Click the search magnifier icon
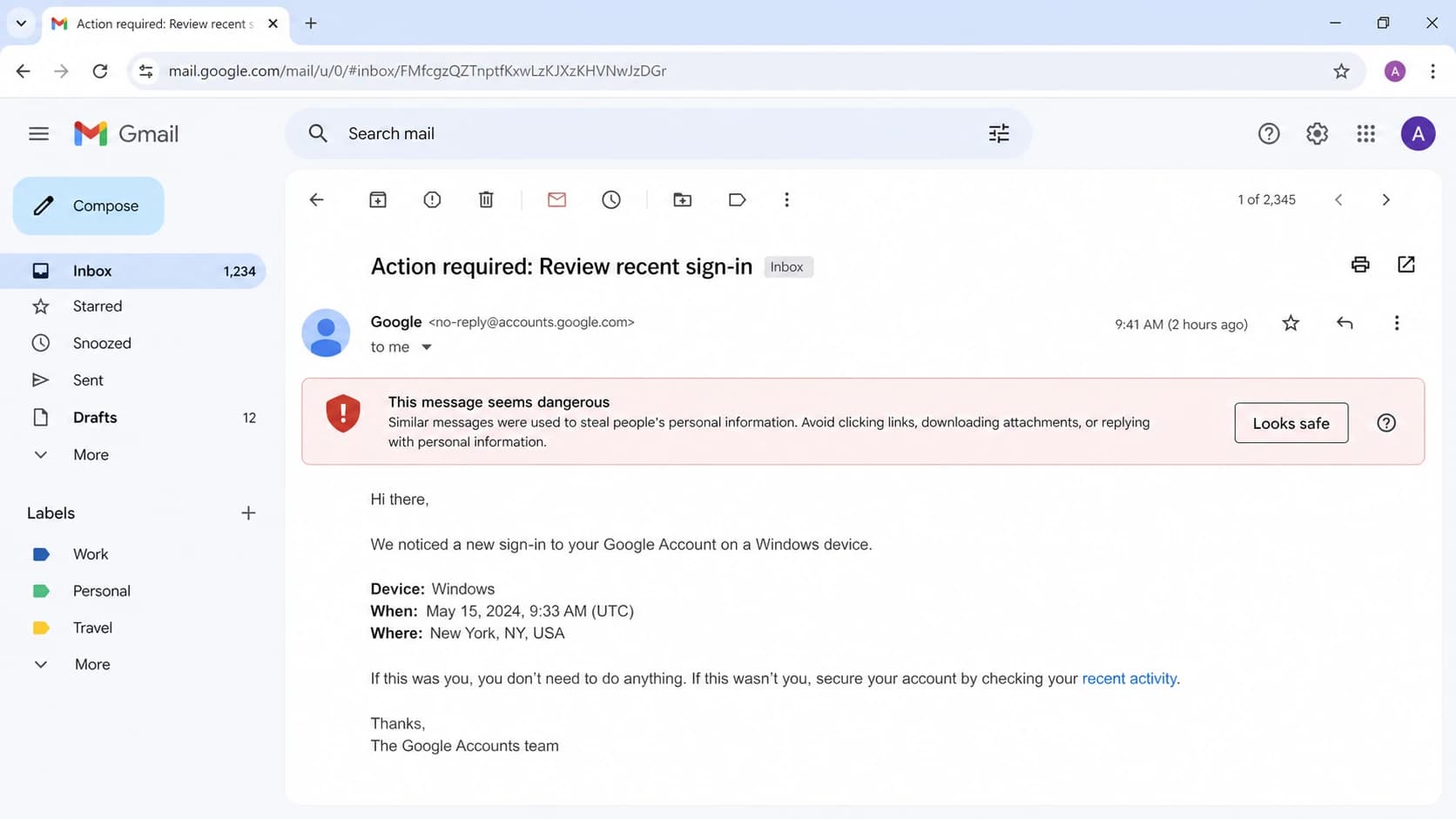 click(318, 133)
